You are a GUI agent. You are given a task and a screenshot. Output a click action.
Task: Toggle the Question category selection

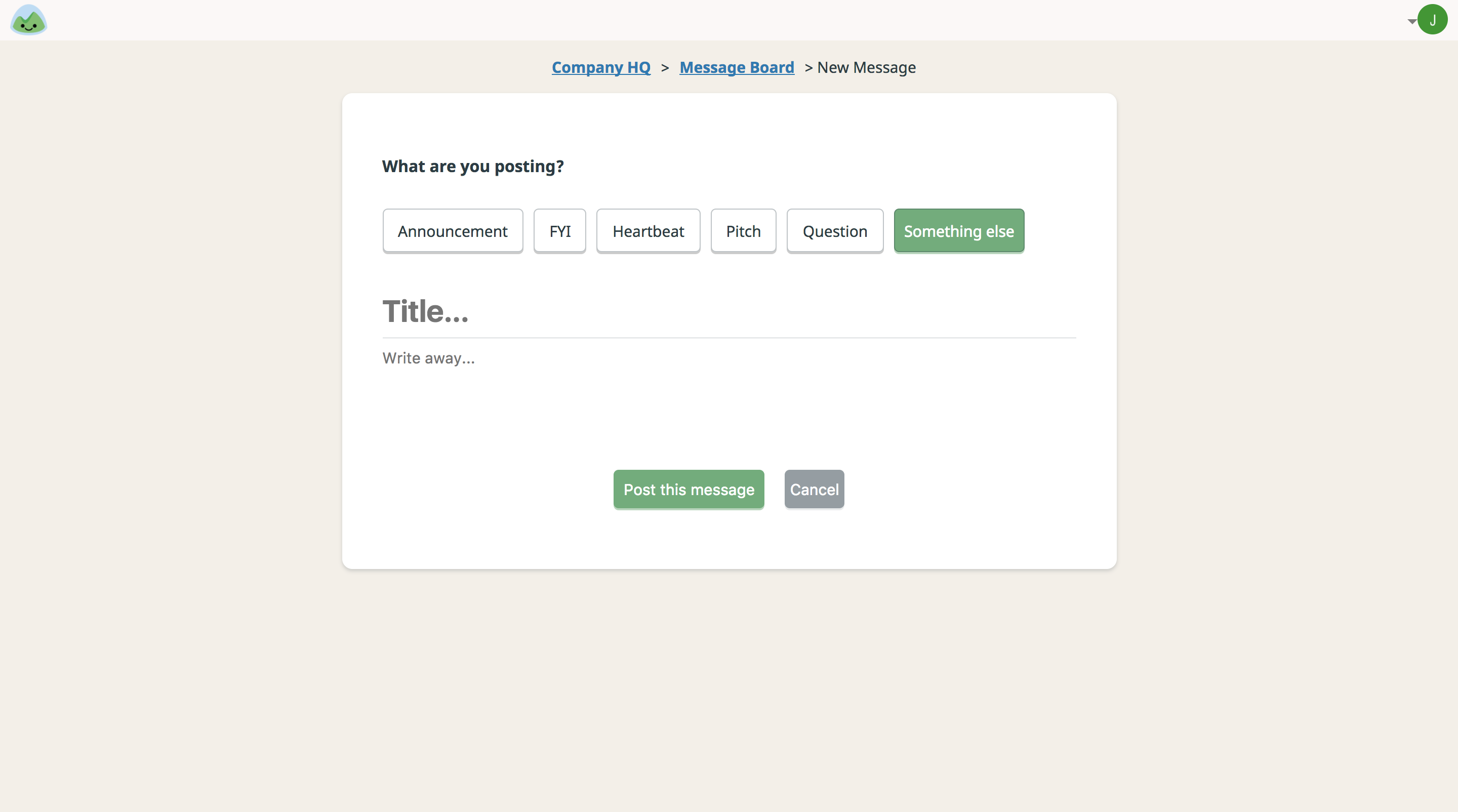[834, 230]
